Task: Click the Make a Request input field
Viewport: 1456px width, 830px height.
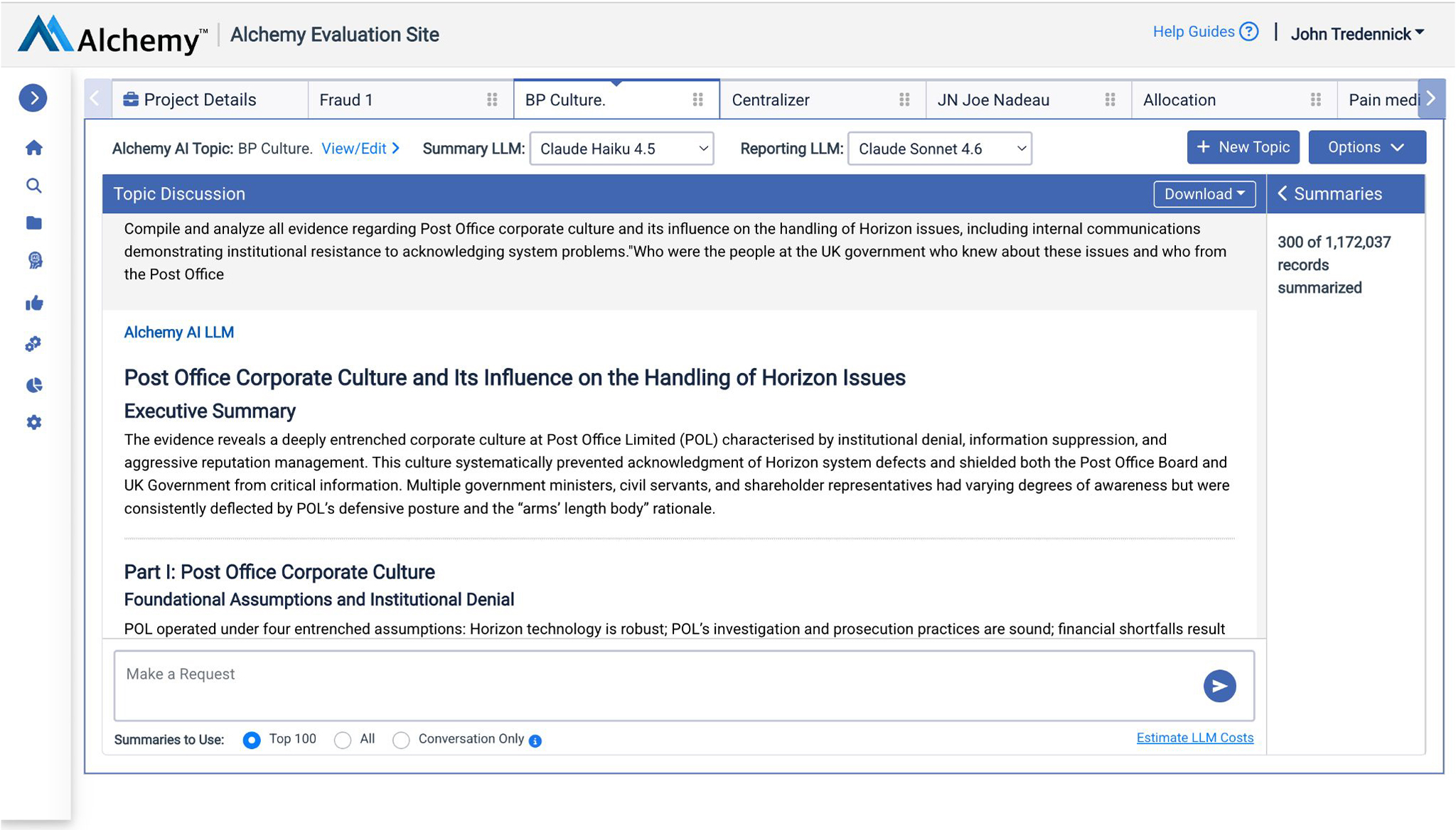Action: [x=654, y=685]
